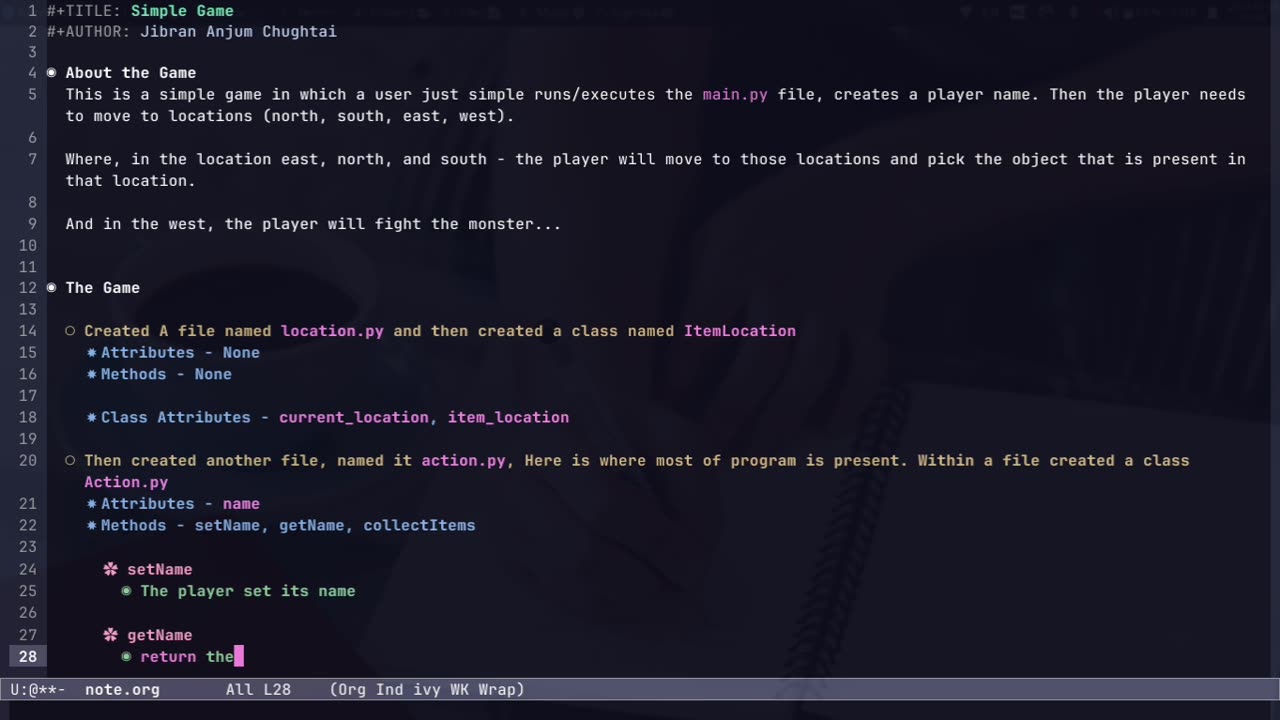Click 'current_location, item_location' text
Screen dimensions: 1280x720
[424, 418]
